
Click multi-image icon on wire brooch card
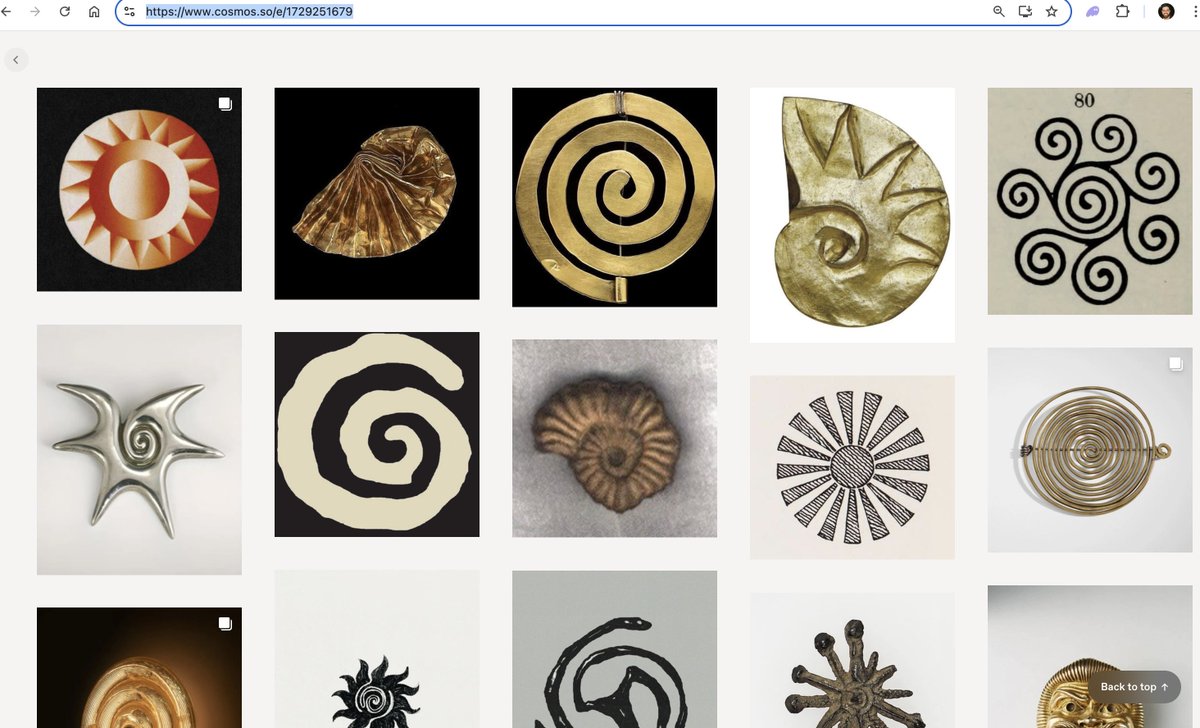pos(1176,363)
